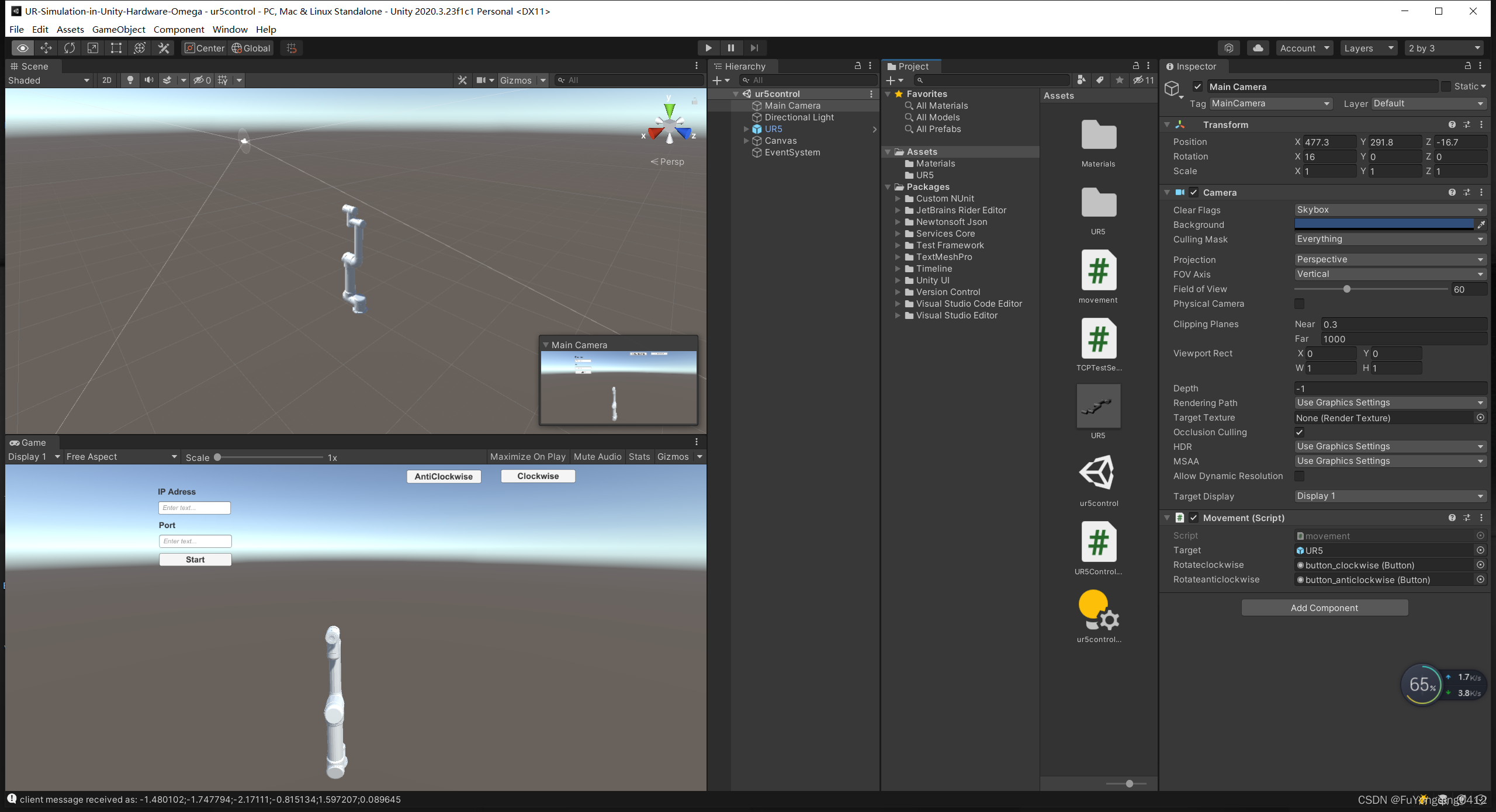This screenshot has width=1496, height=812.
Task: Open the Clear Flags Skybox dropdown
Action: point(1390,210)
